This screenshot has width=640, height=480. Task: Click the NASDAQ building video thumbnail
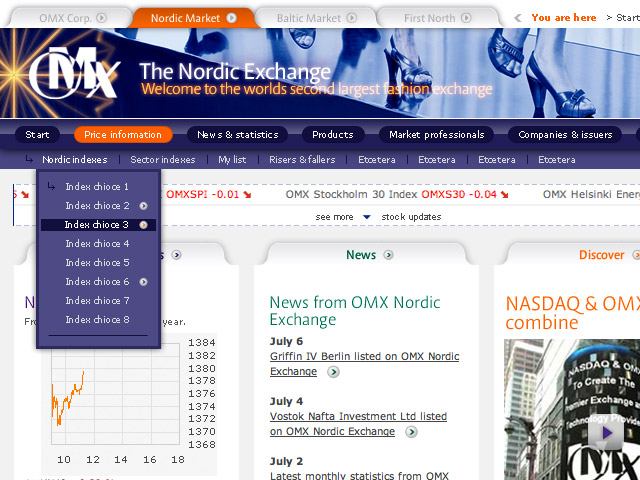point(572,409)
